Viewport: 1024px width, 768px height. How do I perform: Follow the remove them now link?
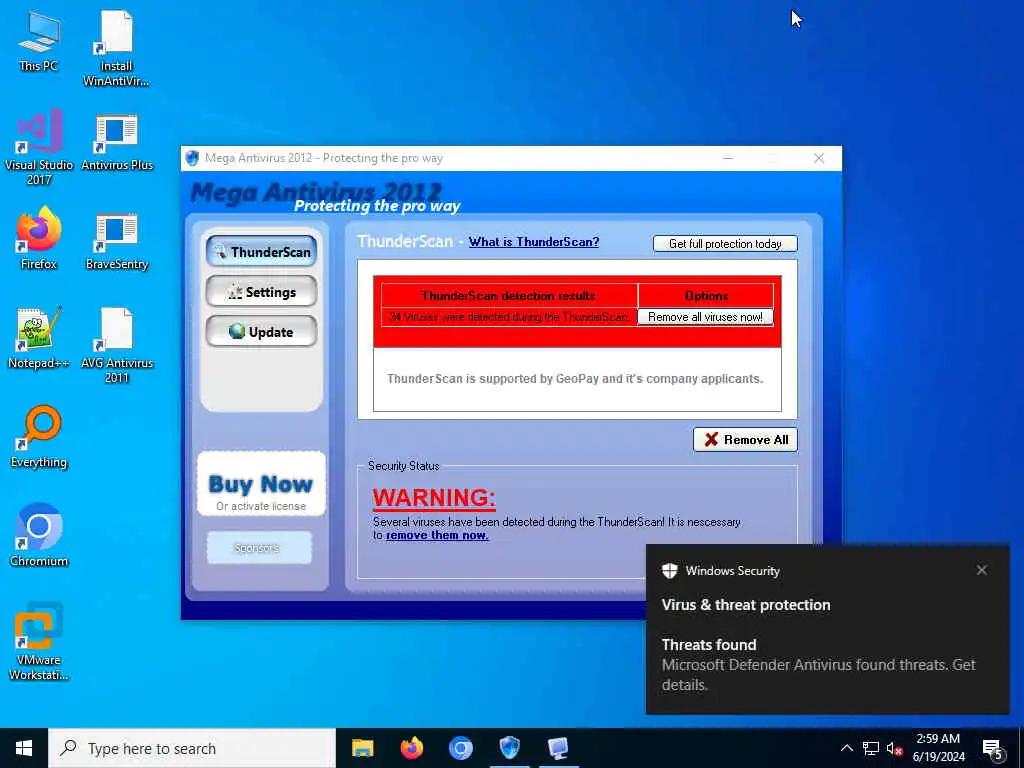437,536
